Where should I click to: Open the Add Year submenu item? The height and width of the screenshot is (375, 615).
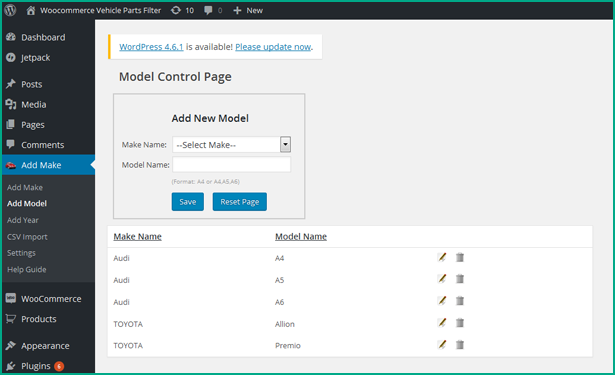click(x=23, y=220)
